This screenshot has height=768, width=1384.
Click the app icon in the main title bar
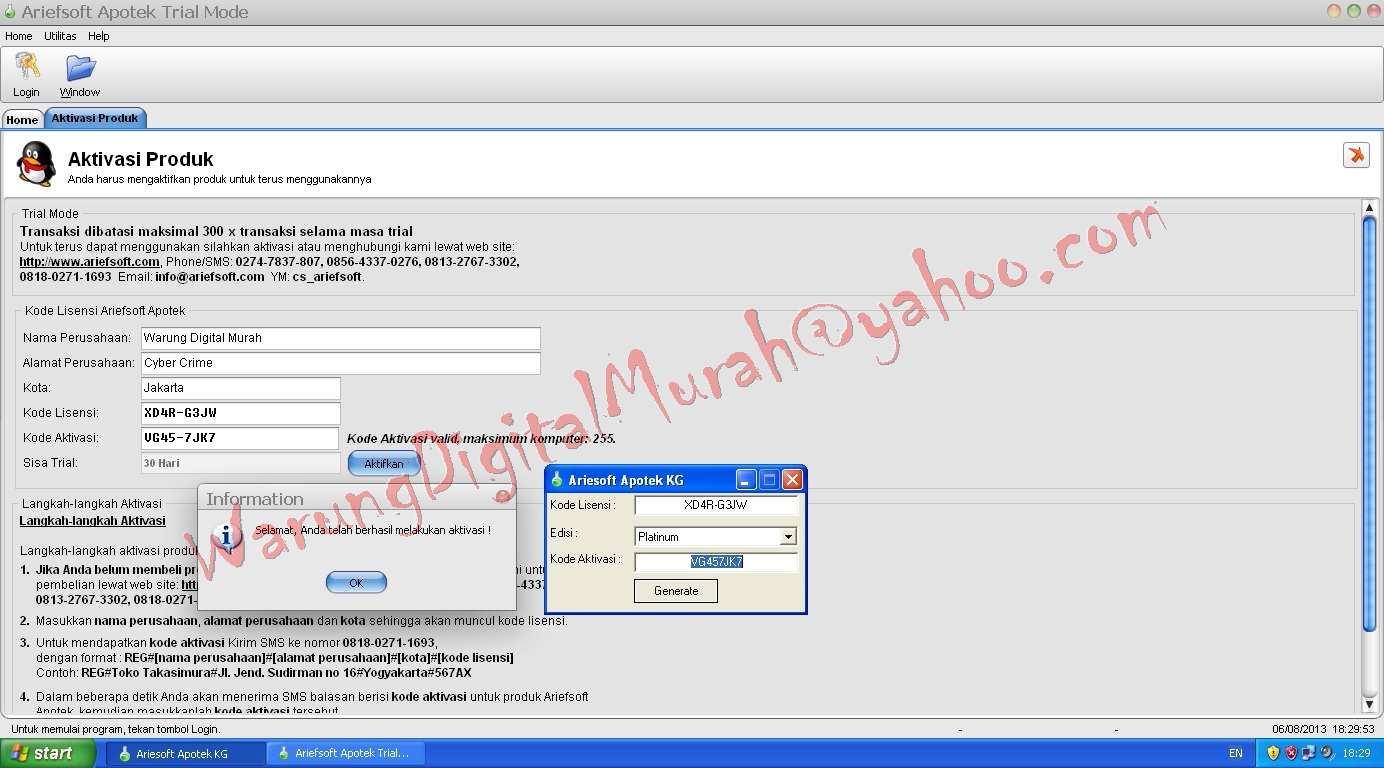pos(10,12)
